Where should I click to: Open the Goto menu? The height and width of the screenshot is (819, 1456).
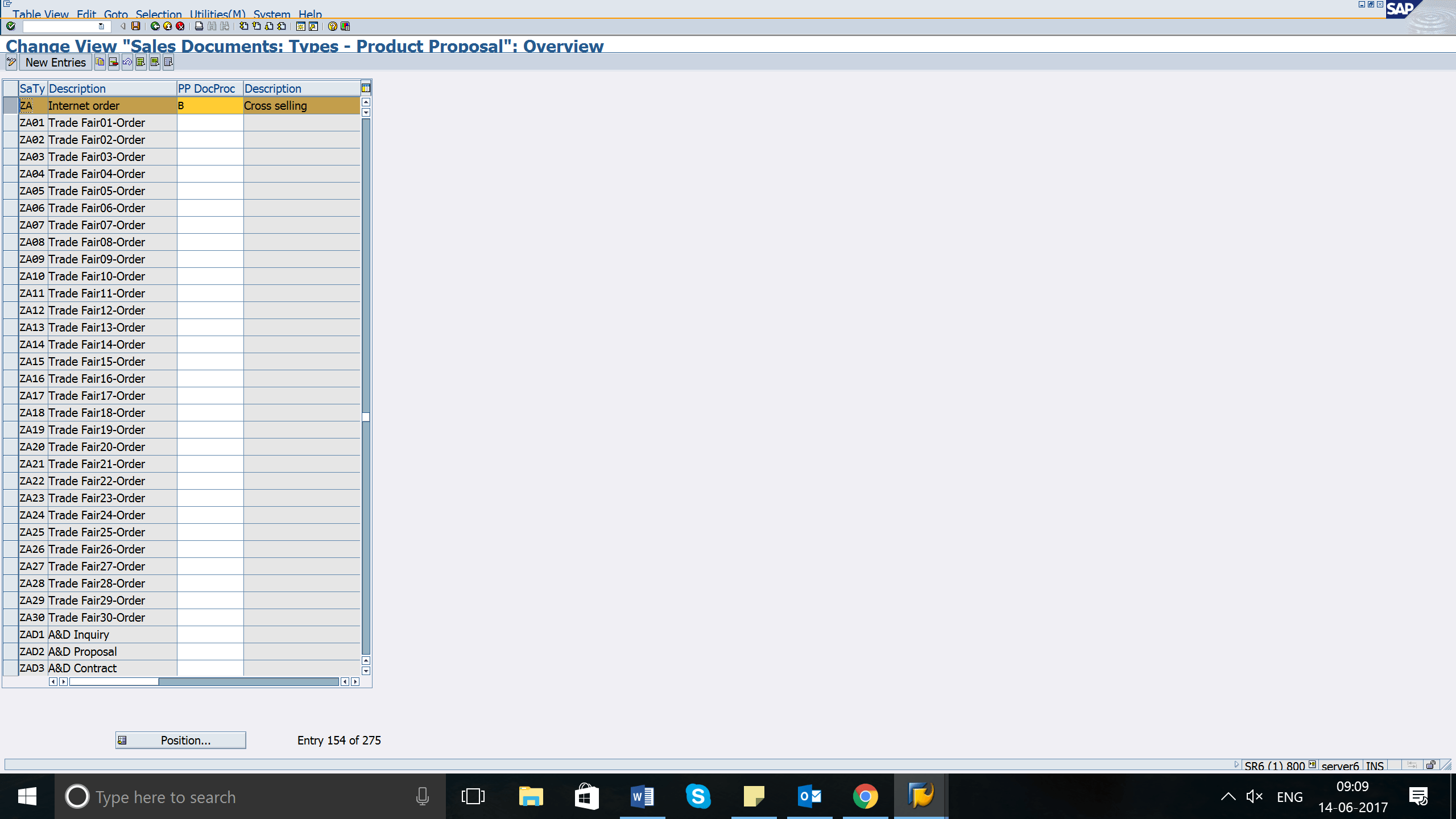115,14
